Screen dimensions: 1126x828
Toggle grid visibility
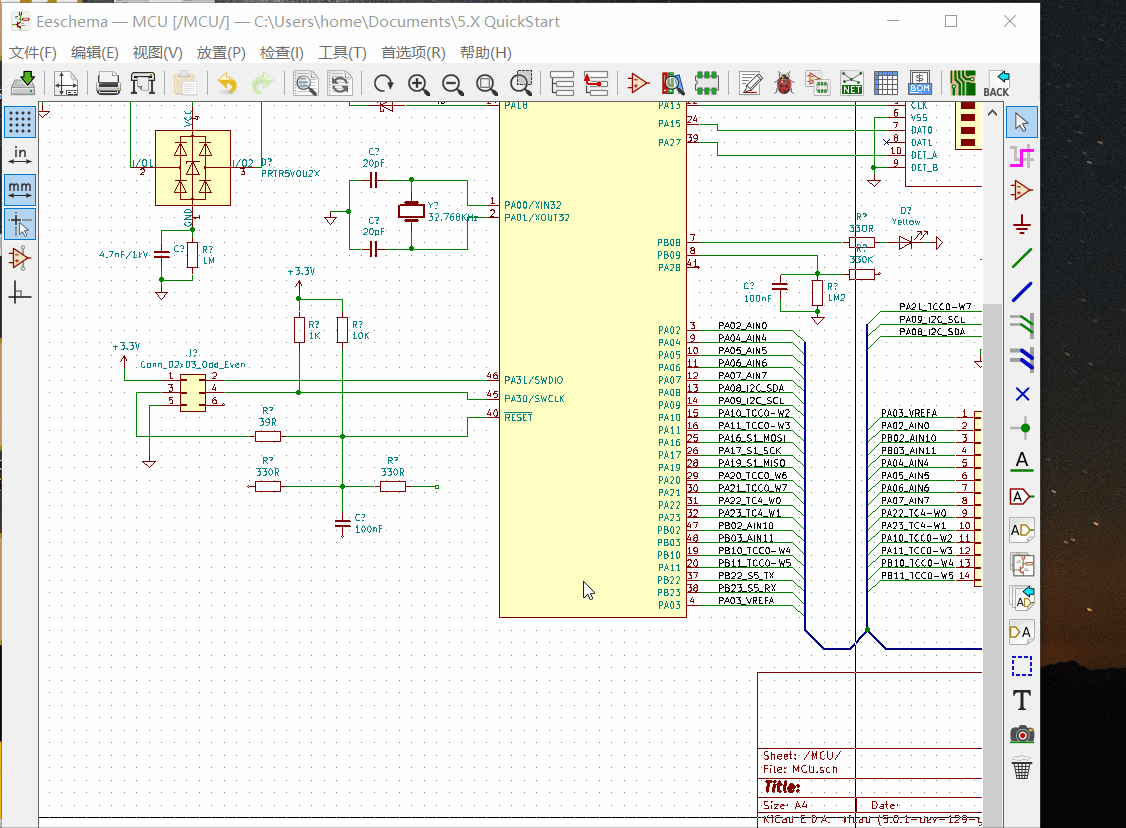coord(19,122)
